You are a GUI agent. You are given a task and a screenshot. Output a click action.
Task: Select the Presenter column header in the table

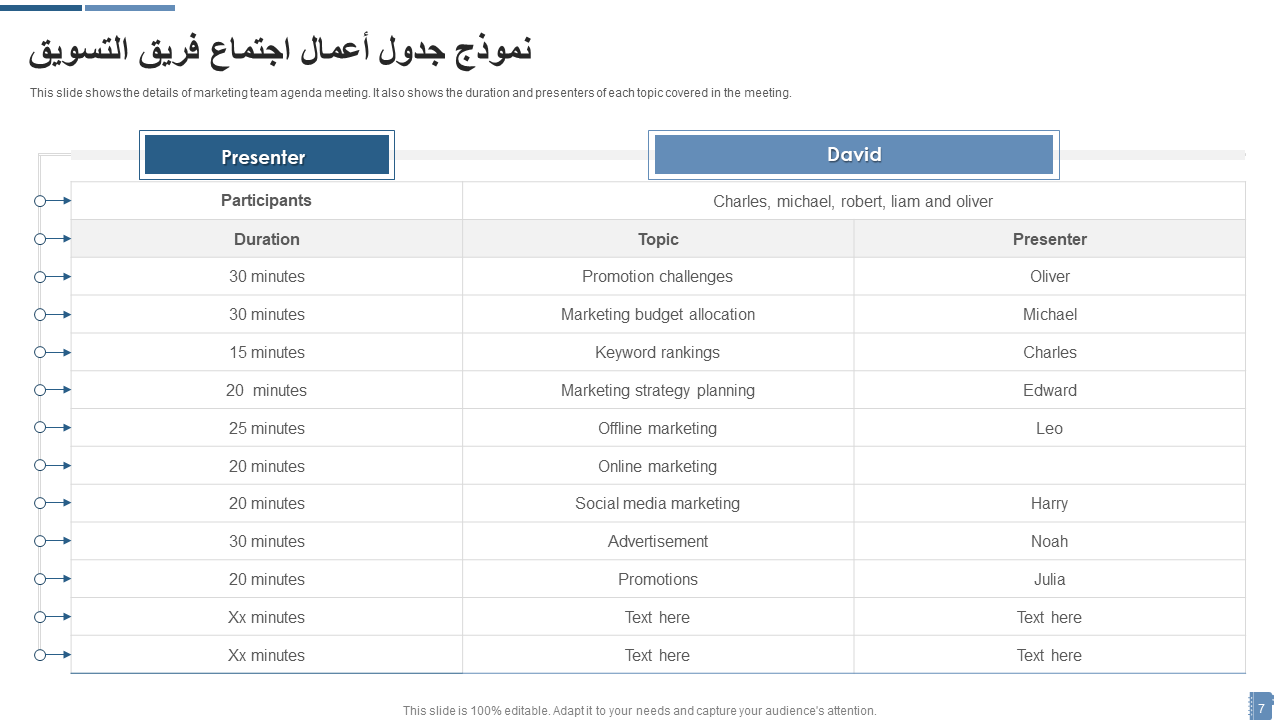1050,239
